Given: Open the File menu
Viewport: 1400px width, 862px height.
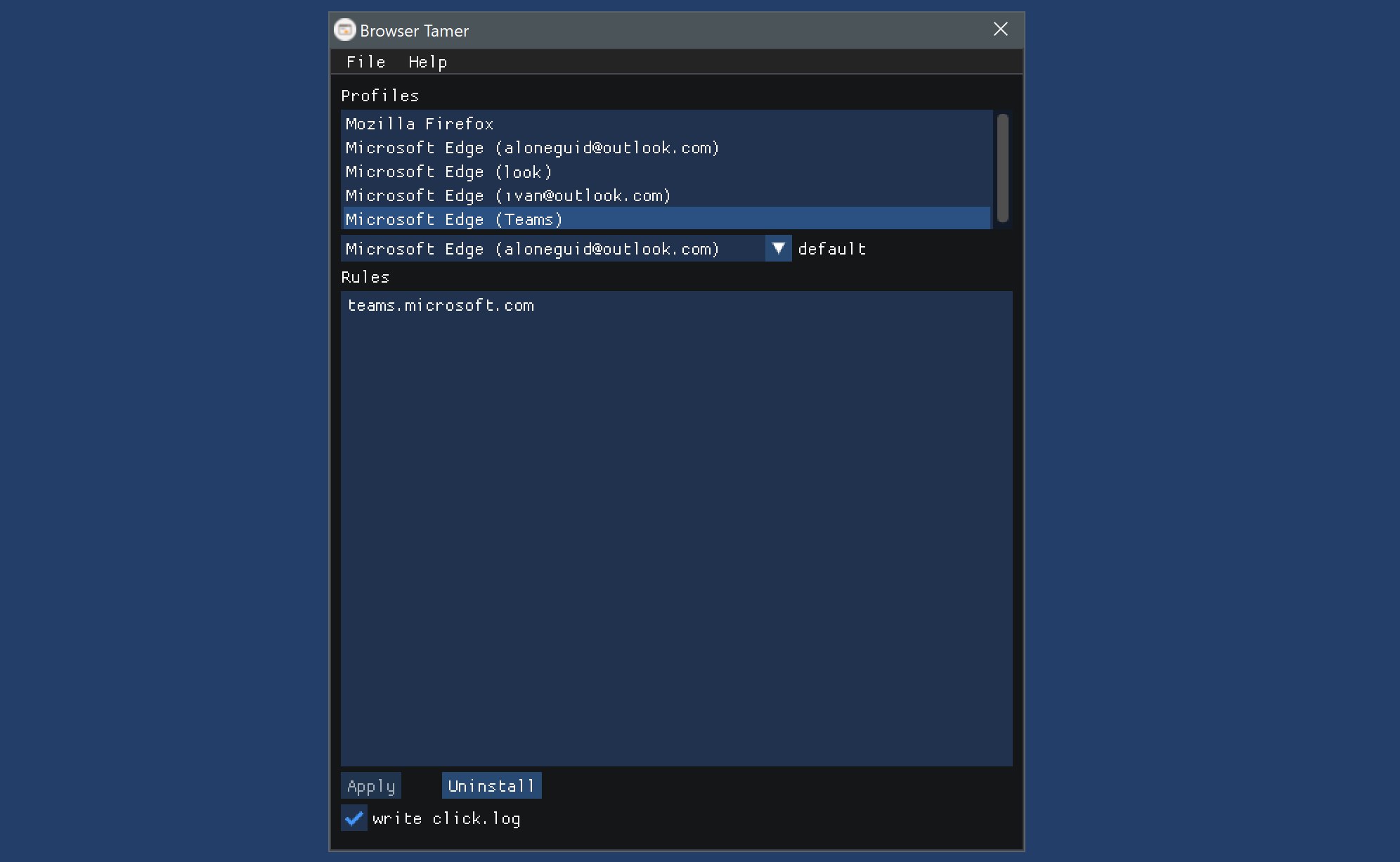Looking at the screenshot, I should [x=365, y=62].
